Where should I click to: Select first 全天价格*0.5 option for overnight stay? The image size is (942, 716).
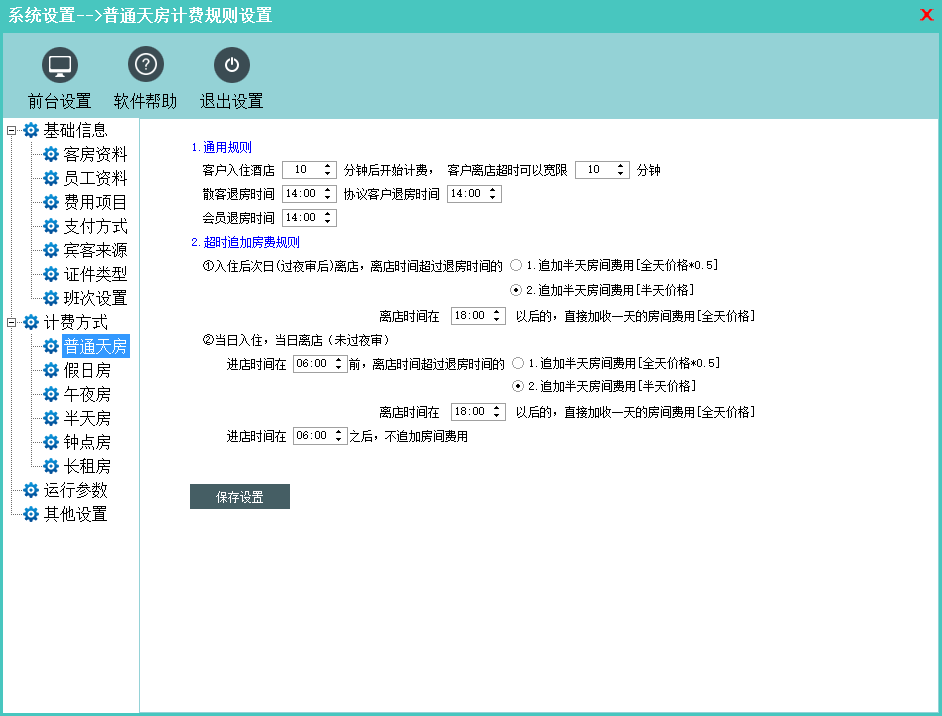click(516, 266)
